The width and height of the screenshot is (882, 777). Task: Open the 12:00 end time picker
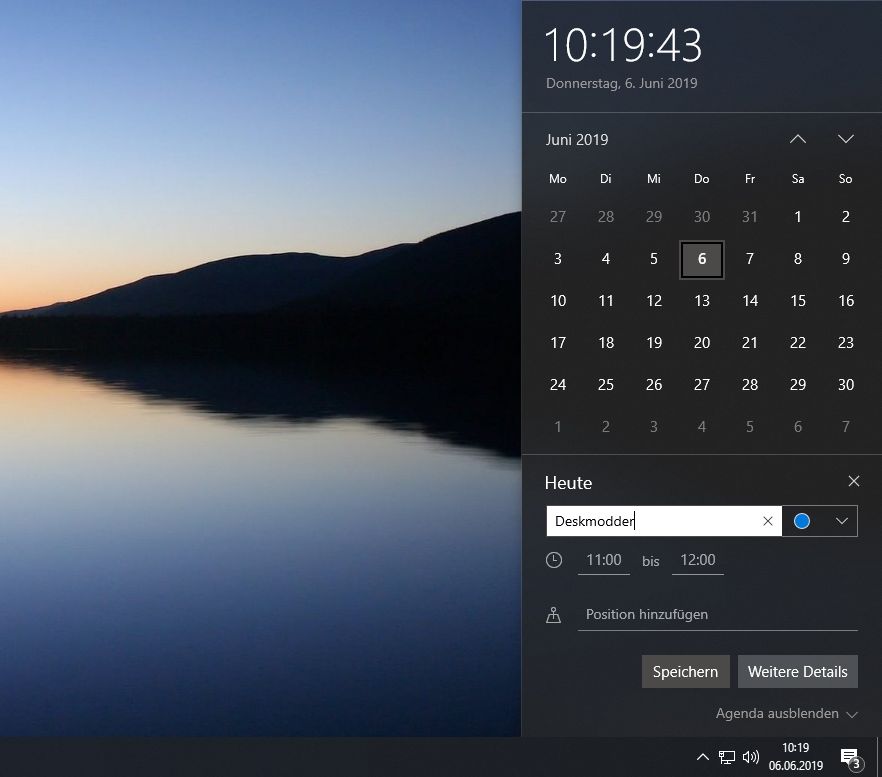[x=697, y=560]
